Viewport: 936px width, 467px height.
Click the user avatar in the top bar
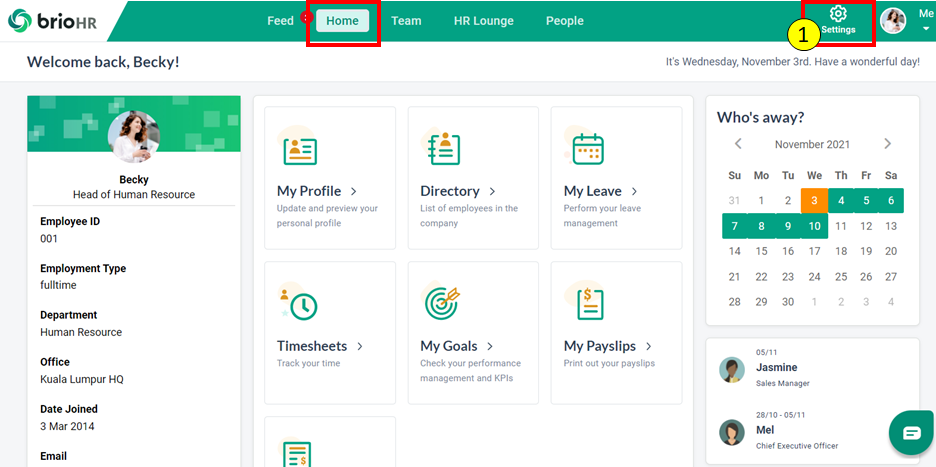893,21
